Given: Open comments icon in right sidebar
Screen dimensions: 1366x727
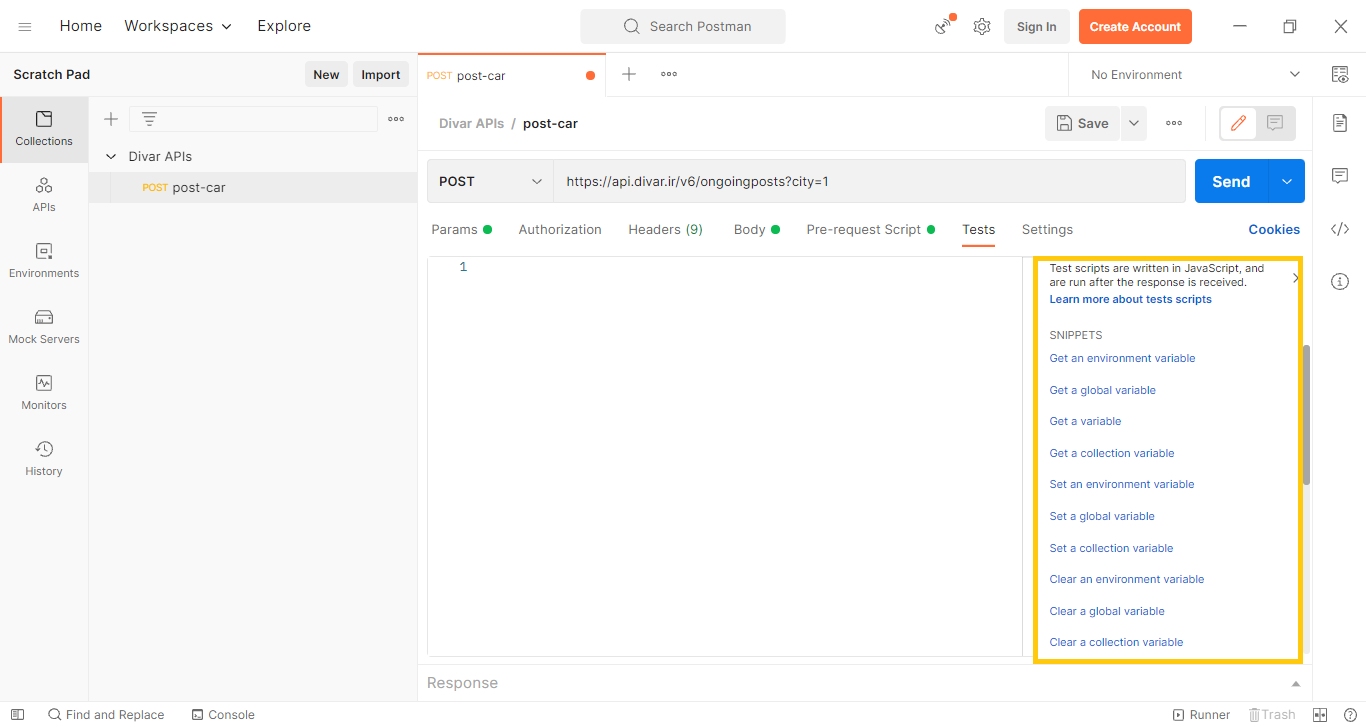Looking at the screenshot, I should (1340, 176).
